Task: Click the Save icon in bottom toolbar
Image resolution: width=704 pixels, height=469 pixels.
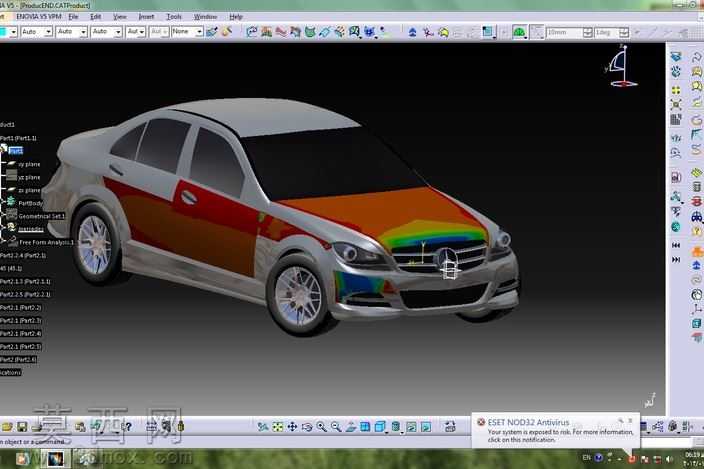Action: (22, 426)
